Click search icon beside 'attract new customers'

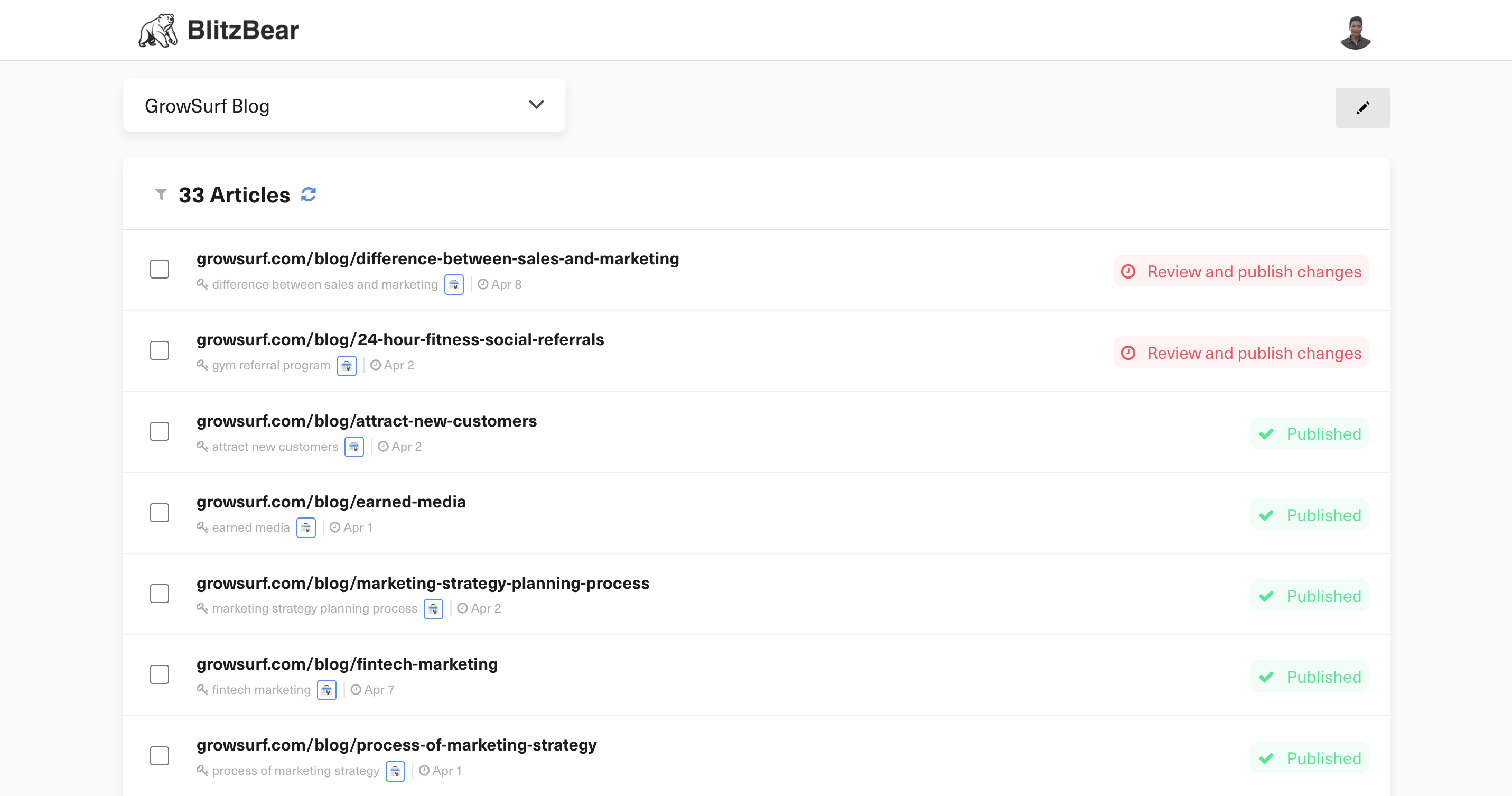point(202,447)
